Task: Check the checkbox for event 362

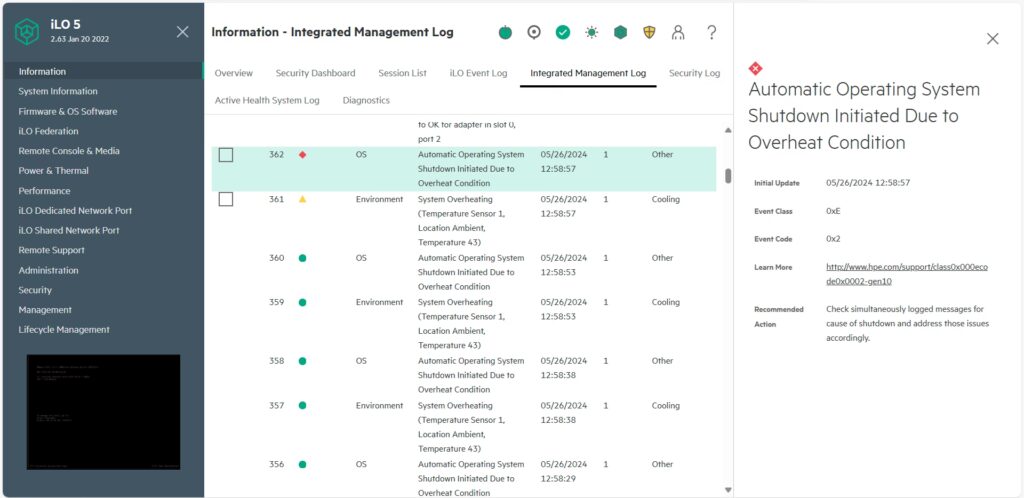Action: pyautogui.click(x=226, y=155)
